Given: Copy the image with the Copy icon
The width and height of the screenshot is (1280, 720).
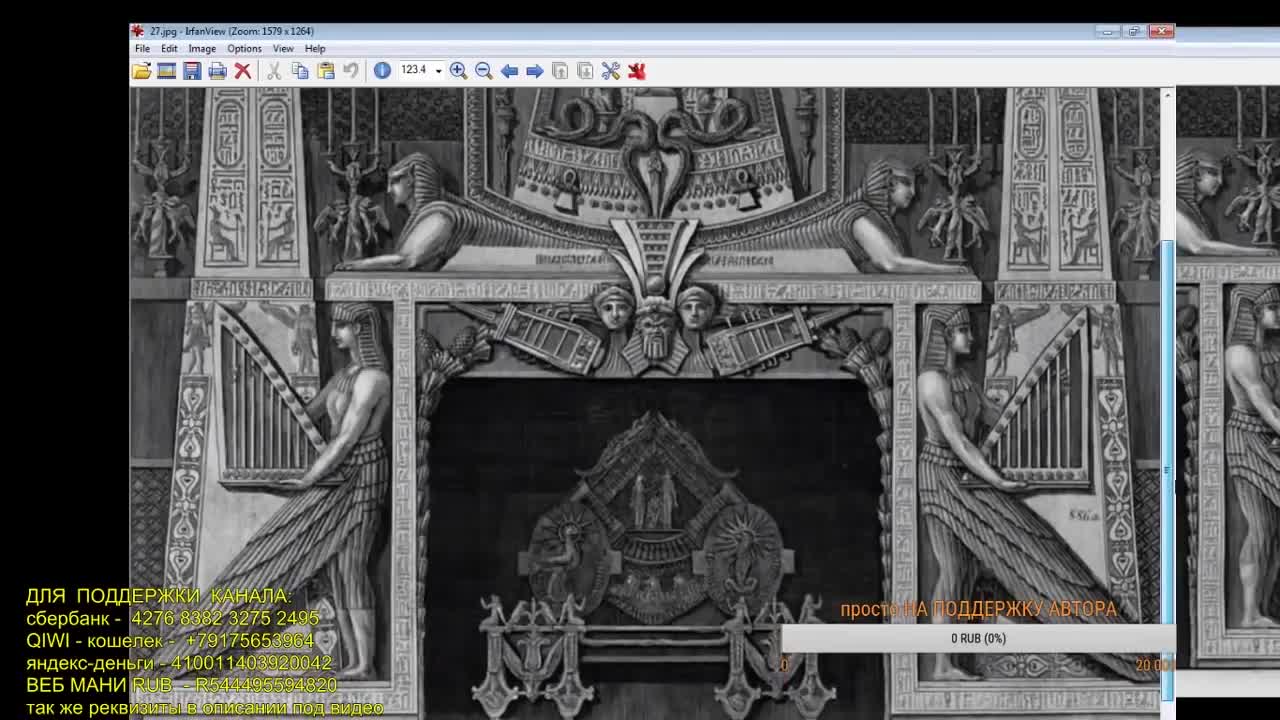Looking at the screenshot, I should click(x=300, y=70).
